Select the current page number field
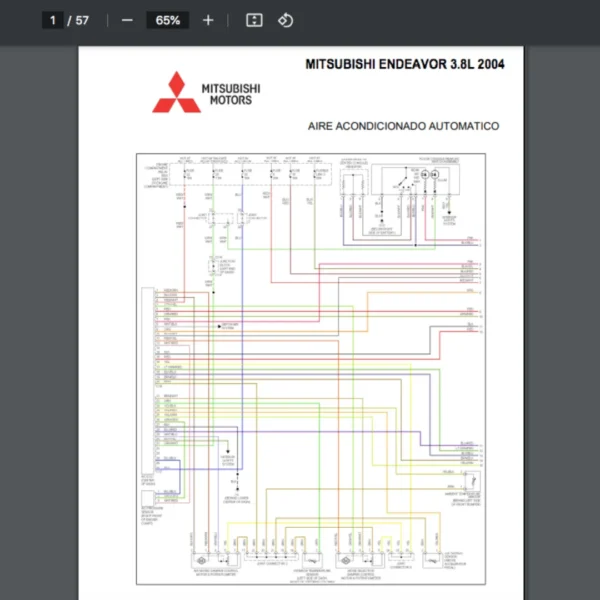Image resolution: width=600 pixels, height=600 pixels. [54, 20]
